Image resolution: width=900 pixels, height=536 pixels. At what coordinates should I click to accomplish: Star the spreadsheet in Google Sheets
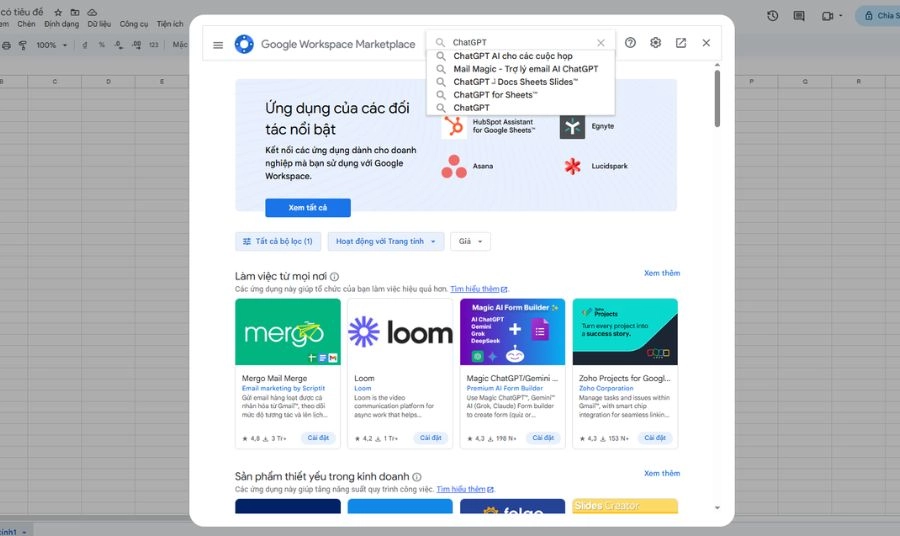(x=58, y=12)
